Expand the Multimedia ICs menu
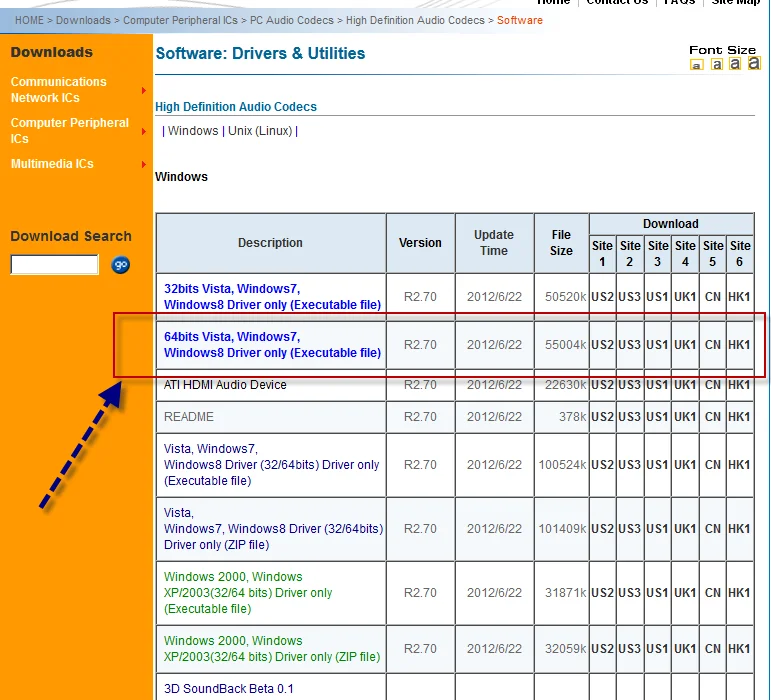The width and height of the screenshot is (771, 700). pyautogui.click(x=52, y=164)
